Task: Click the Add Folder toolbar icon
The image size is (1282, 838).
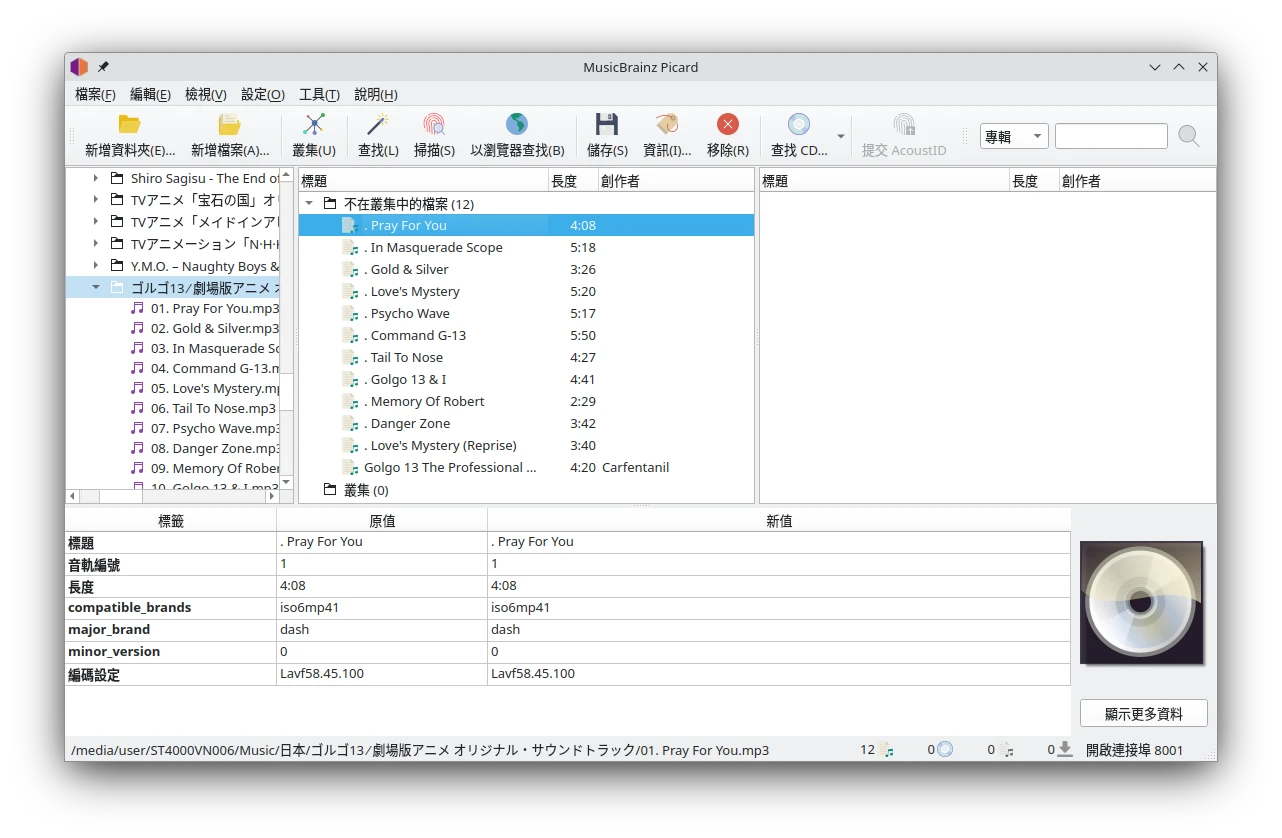Action: pyautogui.click(x=129, y=125)
